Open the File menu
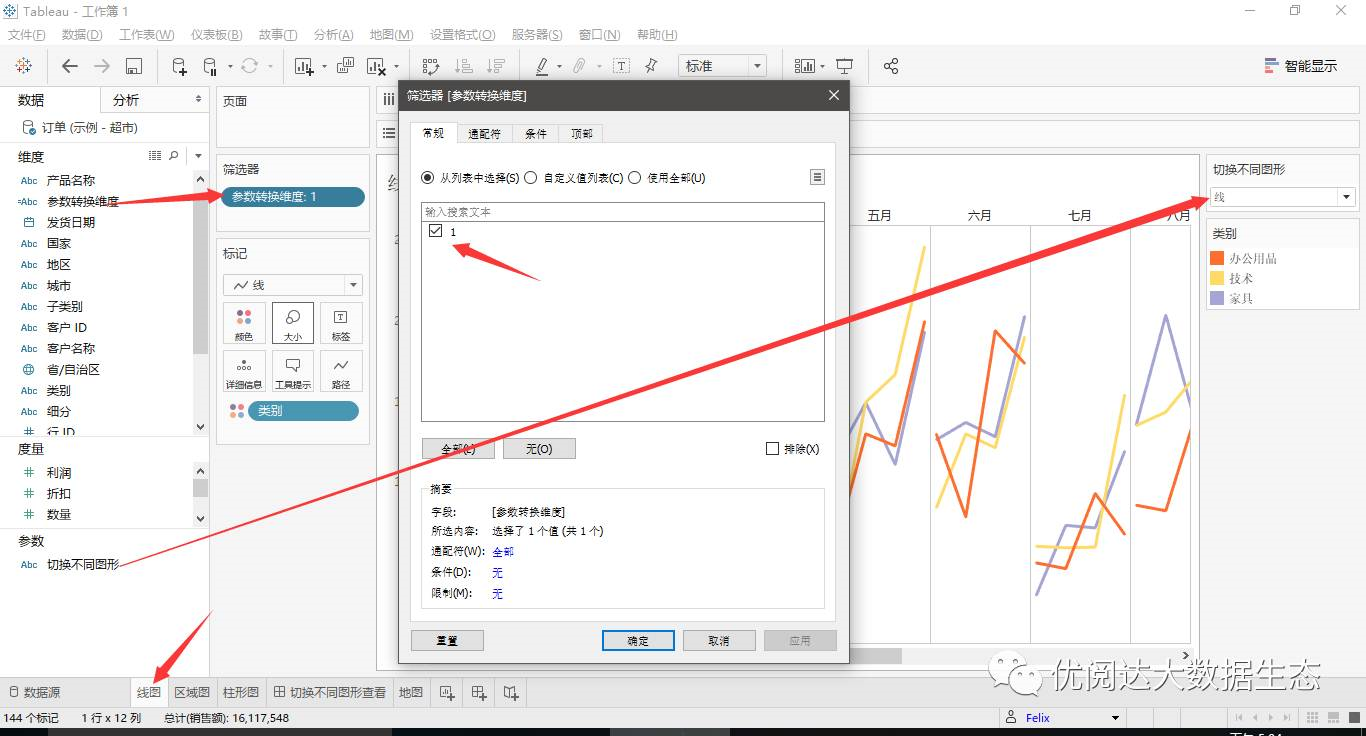This screenshot has height=736, width=1366. [x=27, y=35]
